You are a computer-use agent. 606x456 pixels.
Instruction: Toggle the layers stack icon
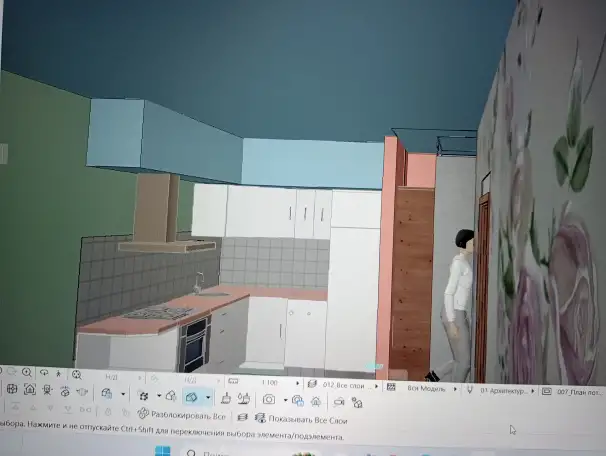click(242, 417)
